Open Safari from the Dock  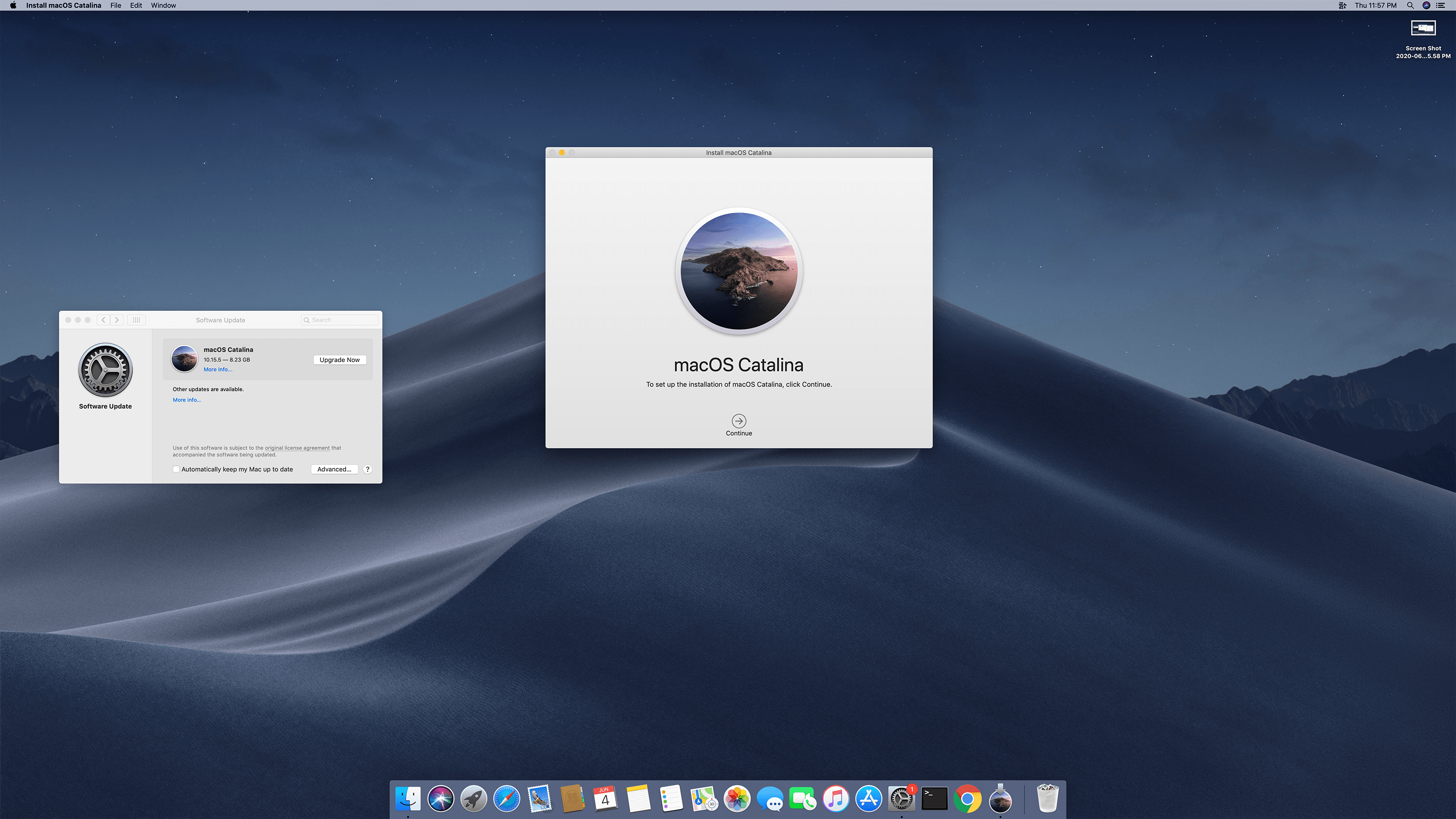click(506, 799)
